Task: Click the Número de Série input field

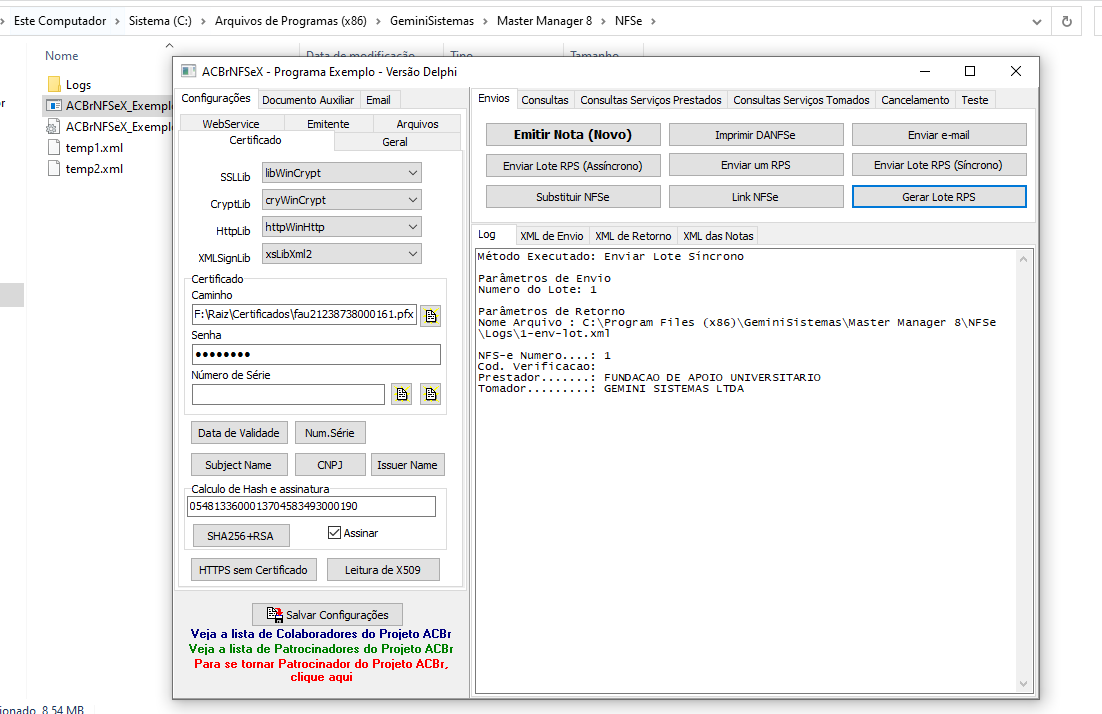Action: (288, 394)
